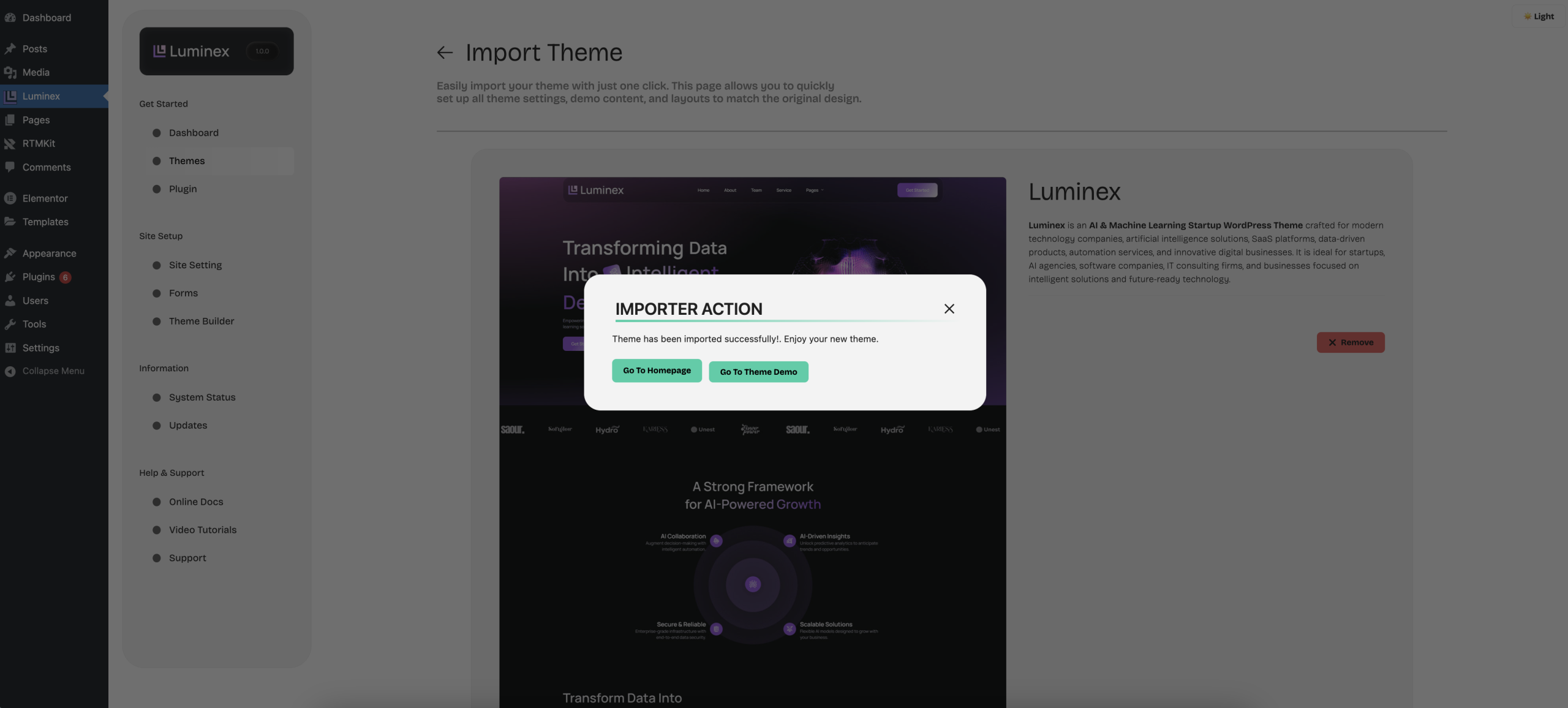Open the Media library icon

point(10,72)
